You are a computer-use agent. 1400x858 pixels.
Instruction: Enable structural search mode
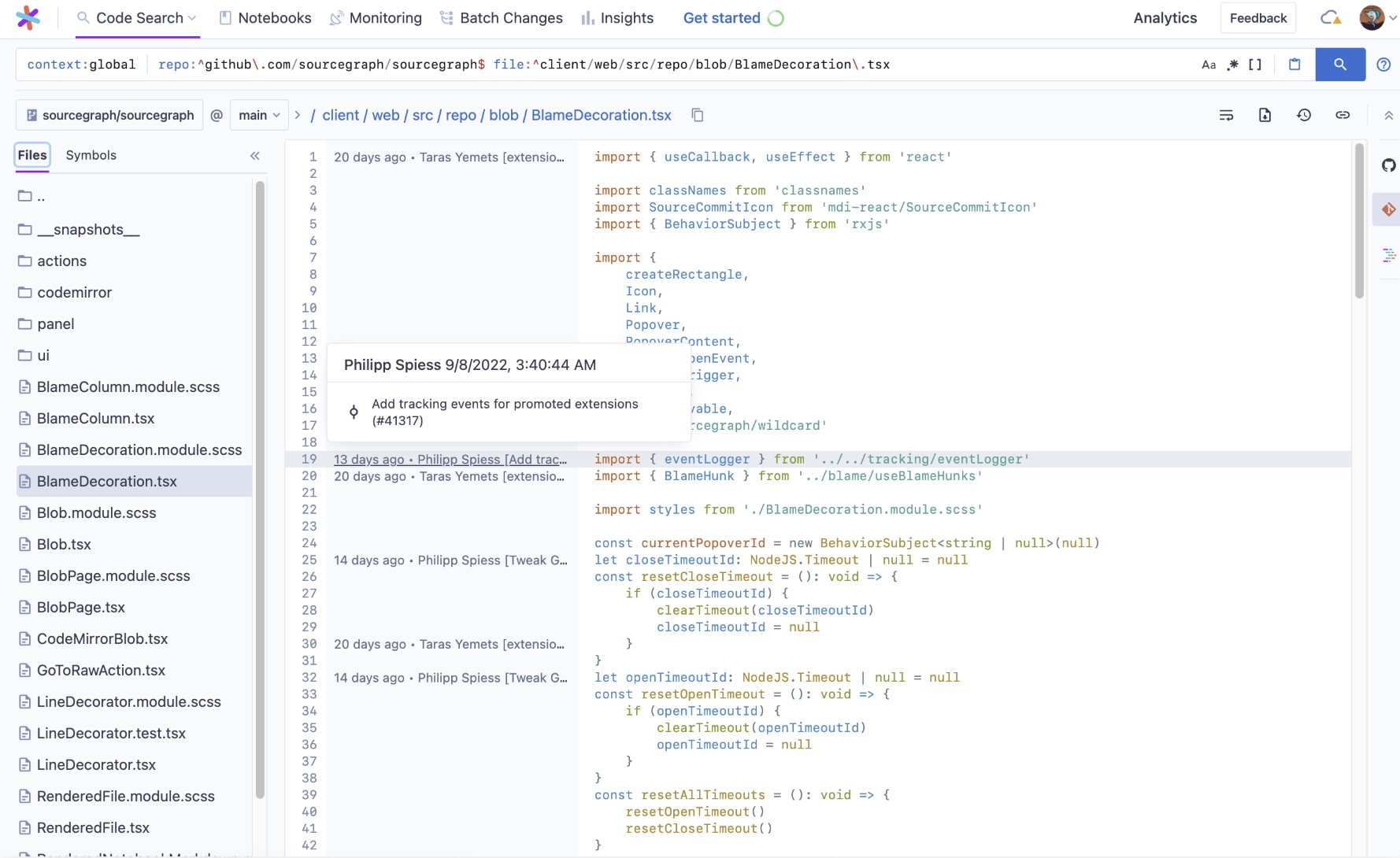click(1254, 65)
